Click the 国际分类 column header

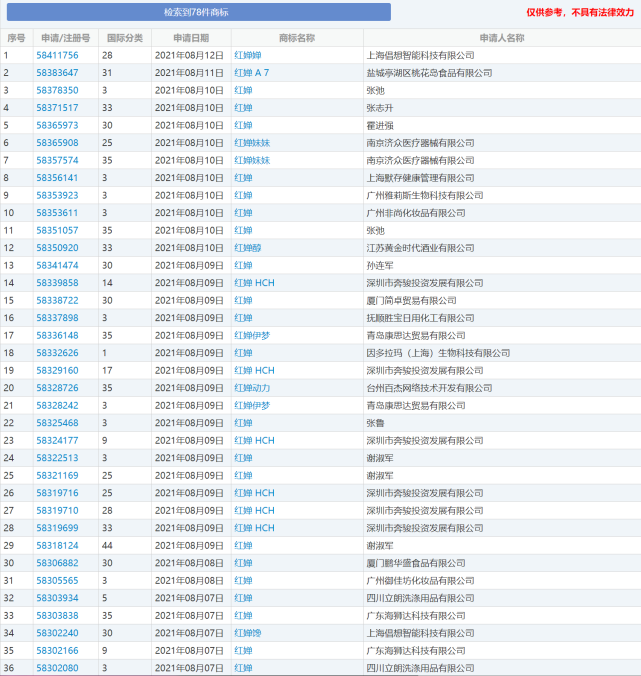125,38
